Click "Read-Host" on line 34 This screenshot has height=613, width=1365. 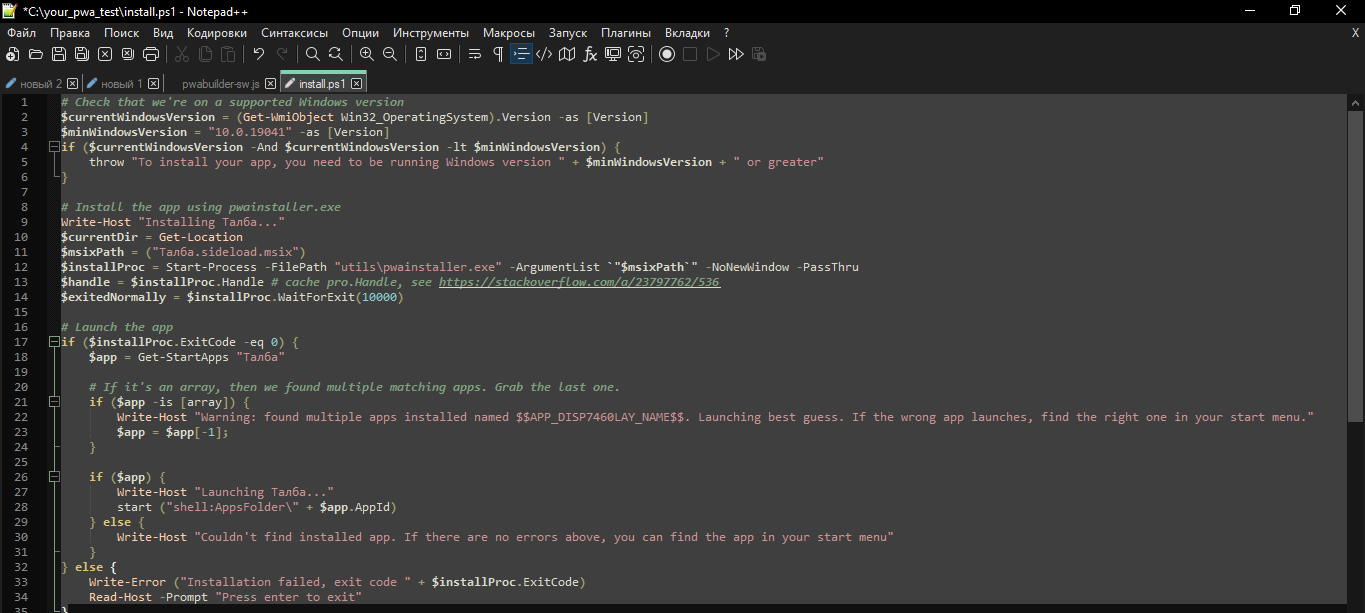coord(121,597)
